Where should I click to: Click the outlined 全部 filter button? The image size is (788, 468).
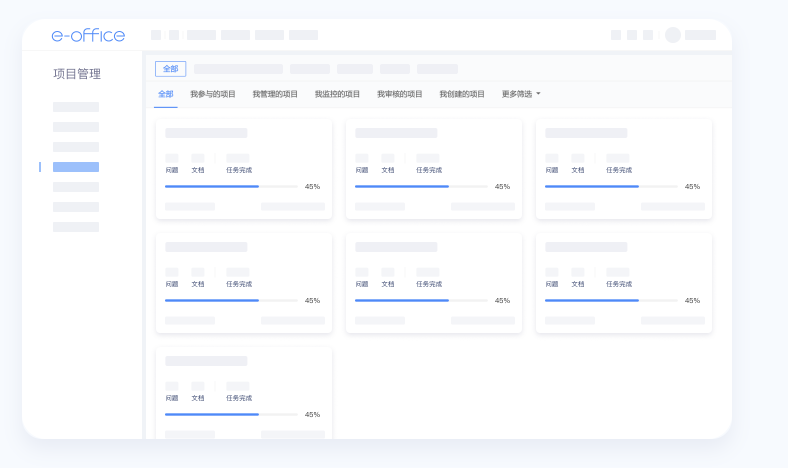click(x=170, y=69)
